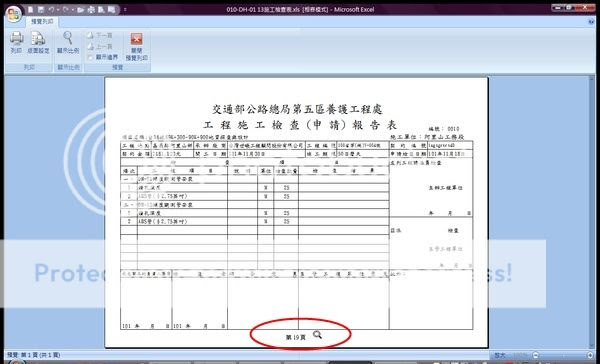
Task: Click the 施工單位 阿里山工務段 text
Action: pyautogui.click(x=427, y=137)
